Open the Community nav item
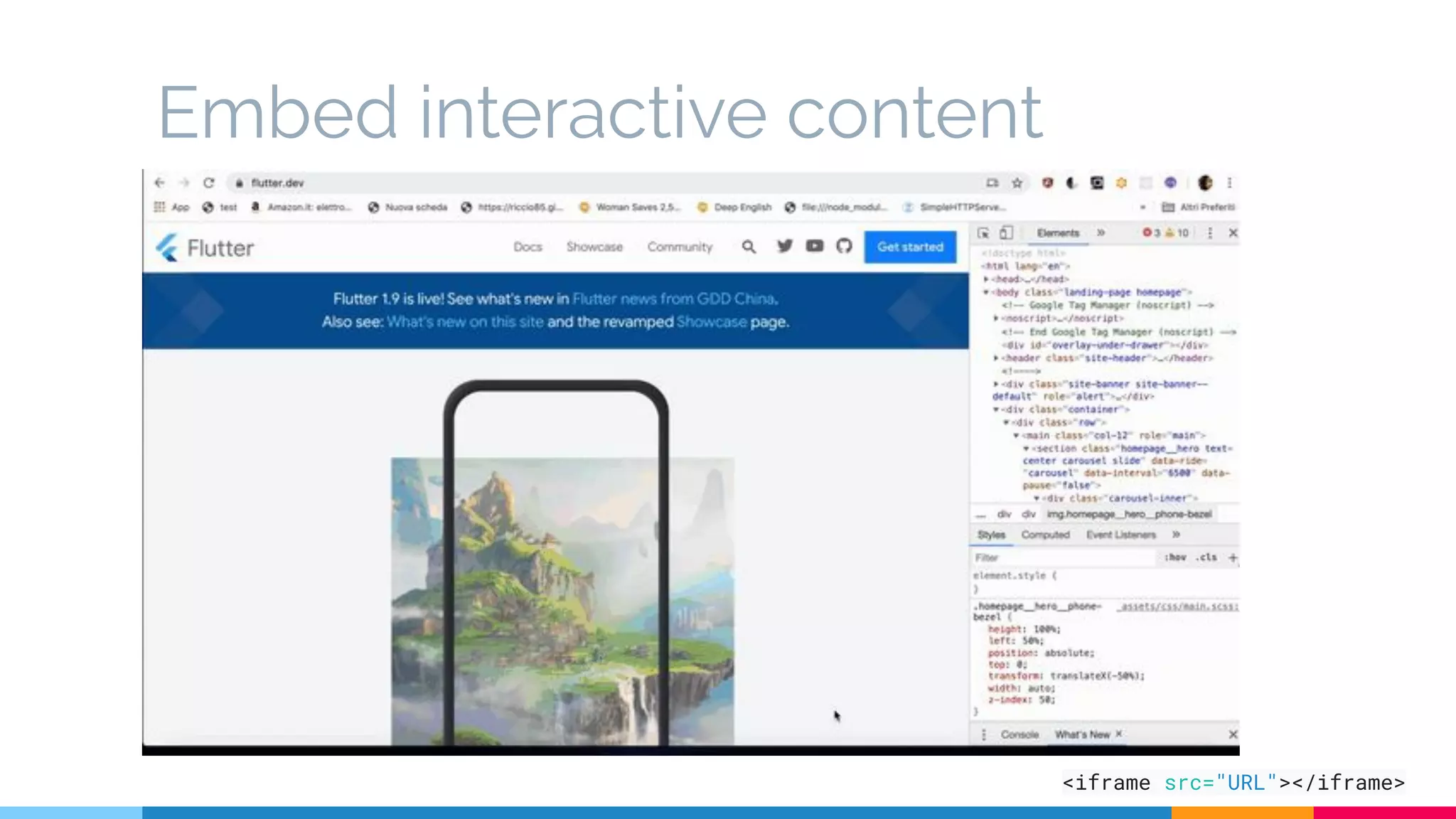Image resolution: width=1456 pixels, height=819 pixels. point(680,247)
